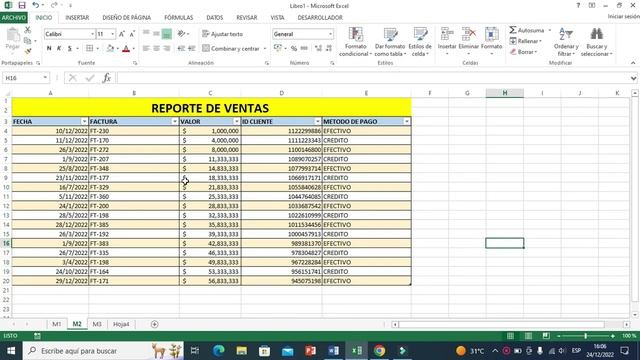Click the percent style icon

[294, 49]
